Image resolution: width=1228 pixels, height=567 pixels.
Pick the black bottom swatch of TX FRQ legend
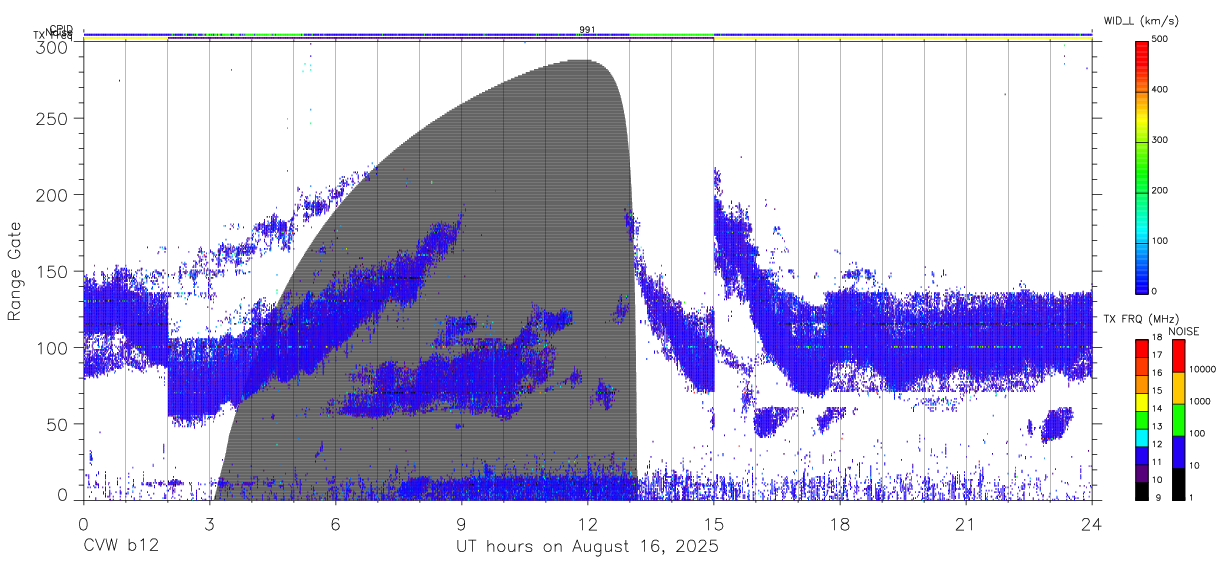[1142, 492]
